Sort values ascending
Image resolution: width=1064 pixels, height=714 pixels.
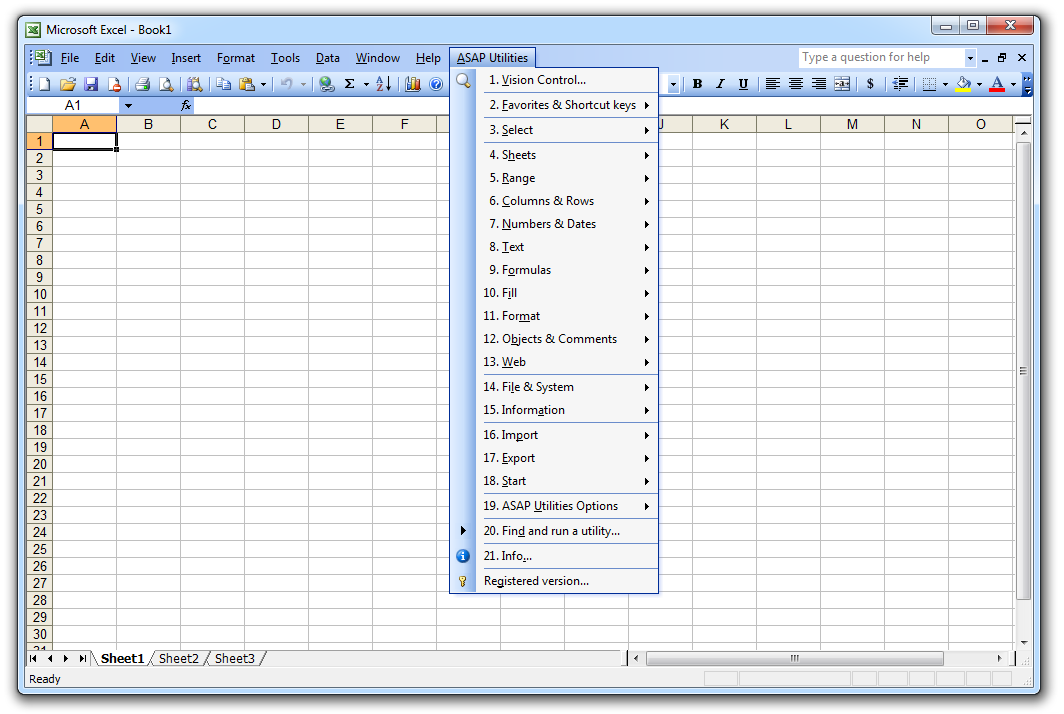(x=384, y=84)
